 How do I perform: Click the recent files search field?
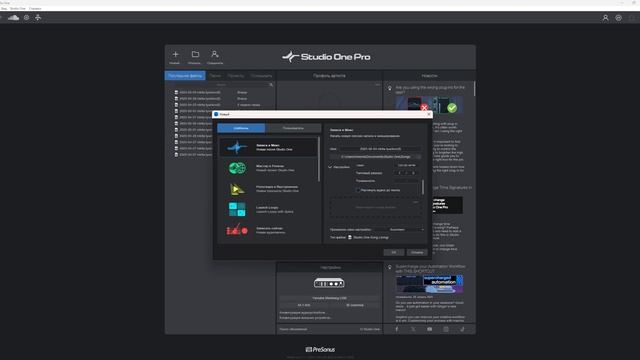(221, 85)
